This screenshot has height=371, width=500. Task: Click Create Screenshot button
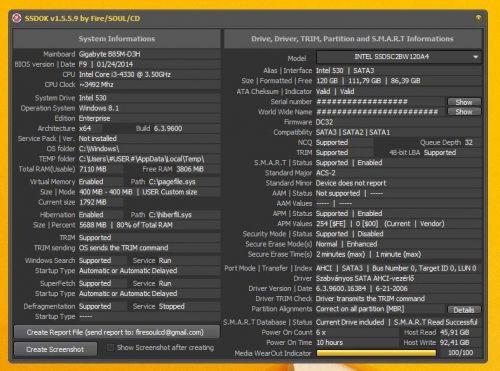(x=55, y=349)
